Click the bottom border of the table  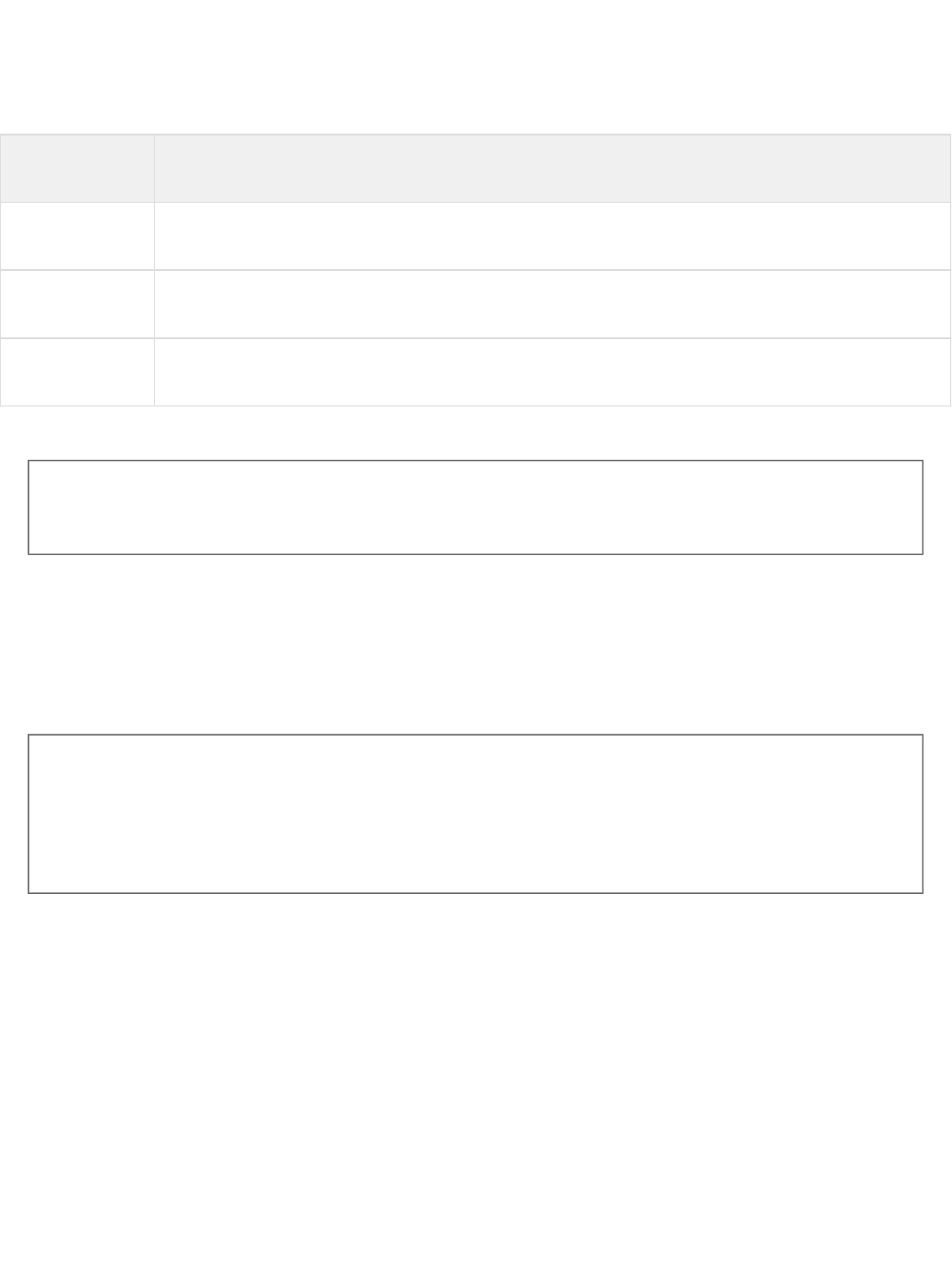pyautogui.click(x=476, y=406)
